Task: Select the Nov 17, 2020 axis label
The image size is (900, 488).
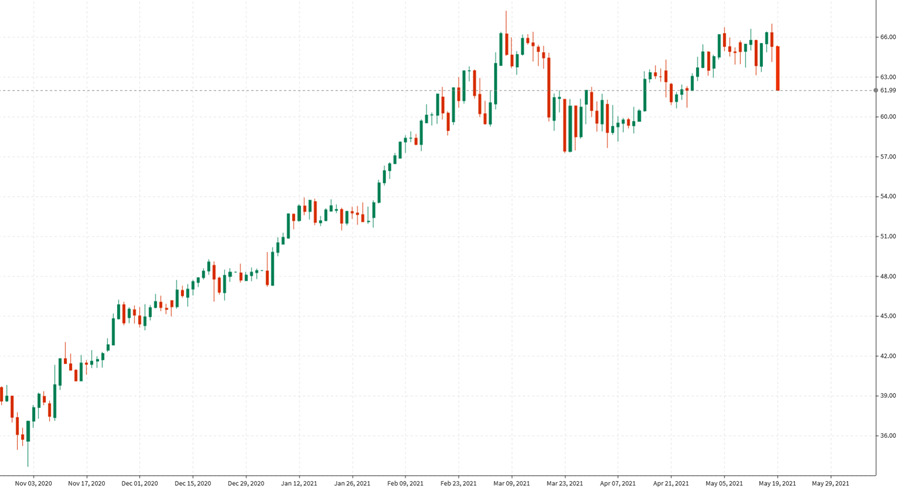Action: (x=86, y=483)
